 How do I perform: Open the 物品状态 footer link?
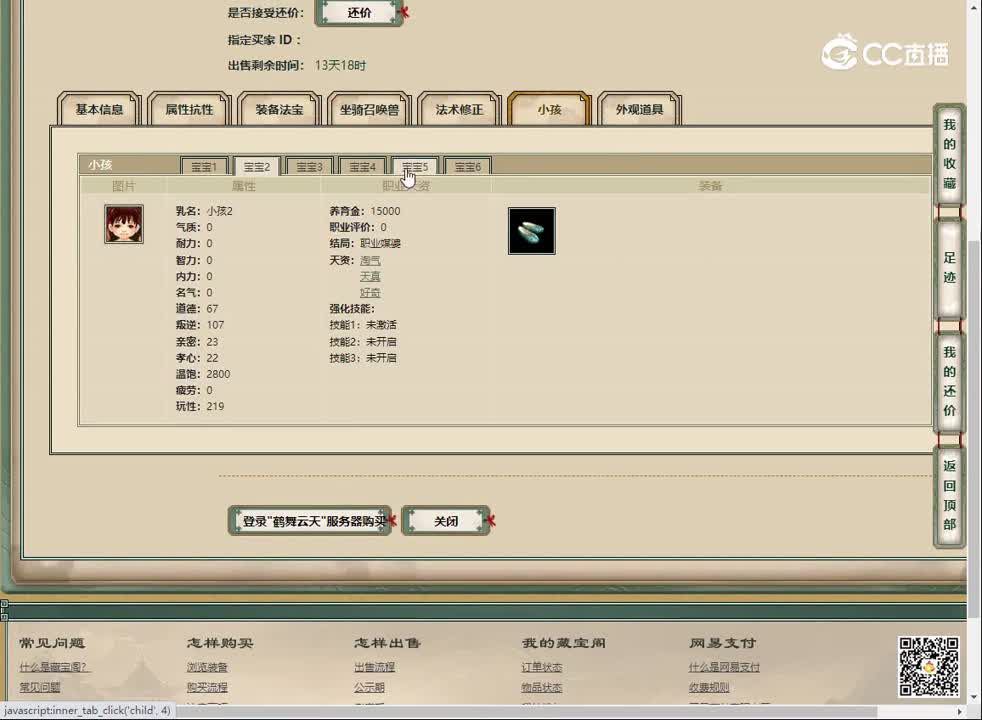pyautogui.click(x=542, y=687)
